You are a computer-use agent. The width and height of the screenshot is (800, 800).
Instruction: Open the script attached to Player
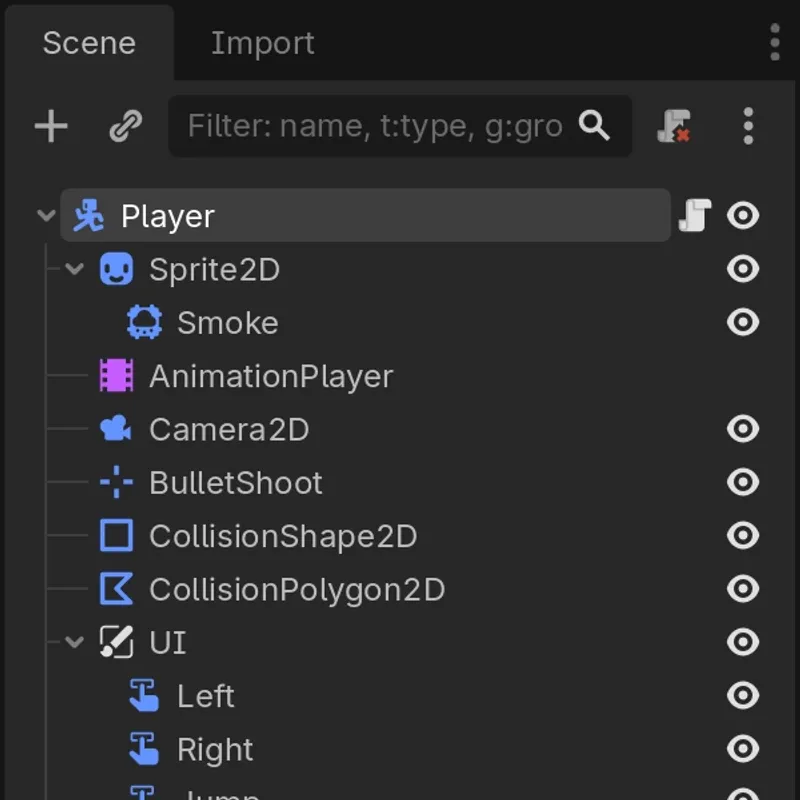(694, 215)
